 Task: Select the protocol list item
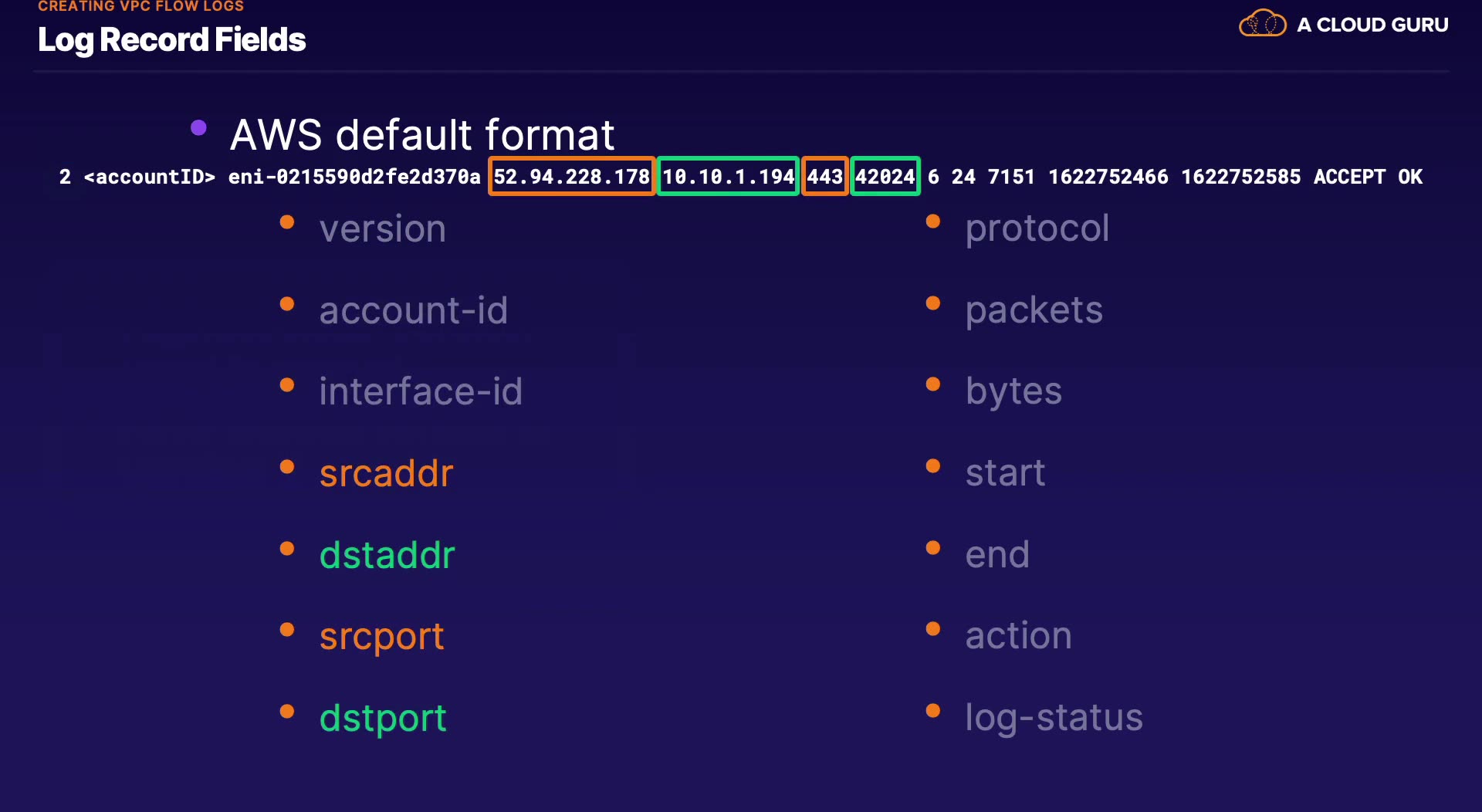(x=1037, y=228)
